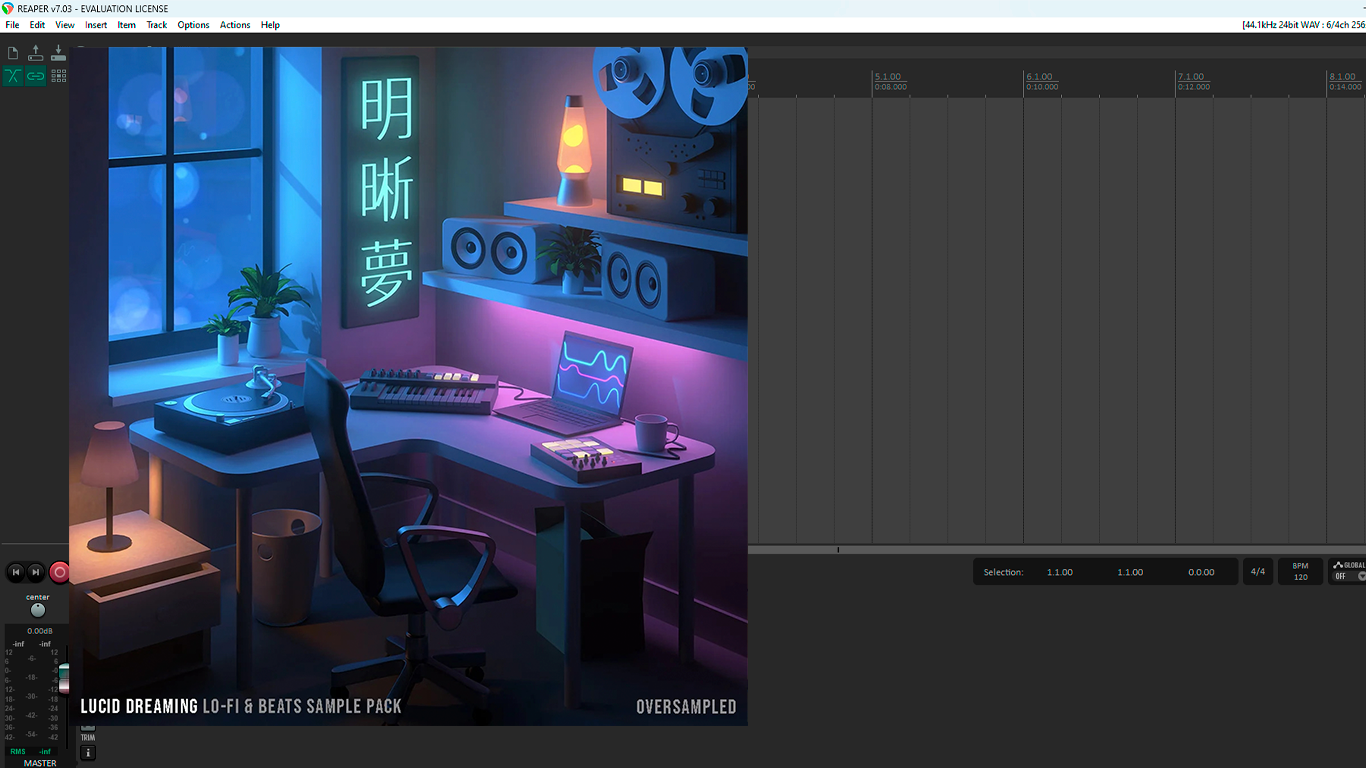Go to project end transport button
Viewport: 1366px width, 768px height.
tap(36, 572)
